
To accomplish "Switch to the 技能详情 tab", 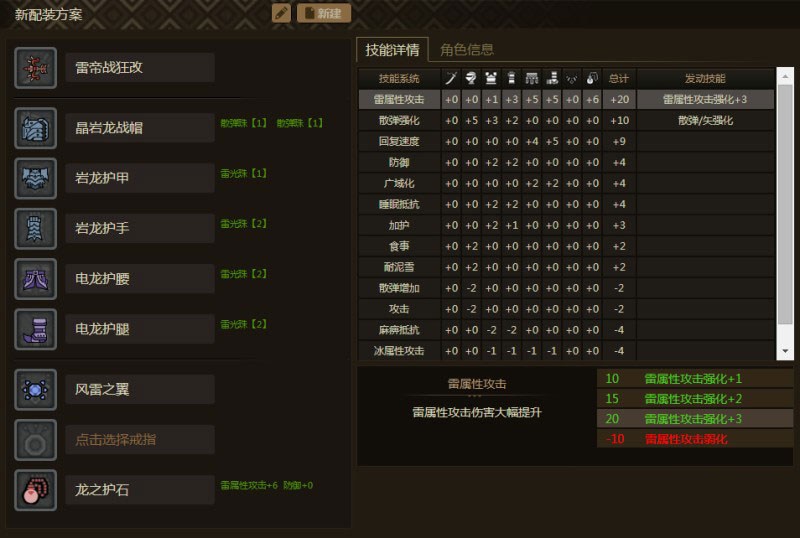I will 392,50.
